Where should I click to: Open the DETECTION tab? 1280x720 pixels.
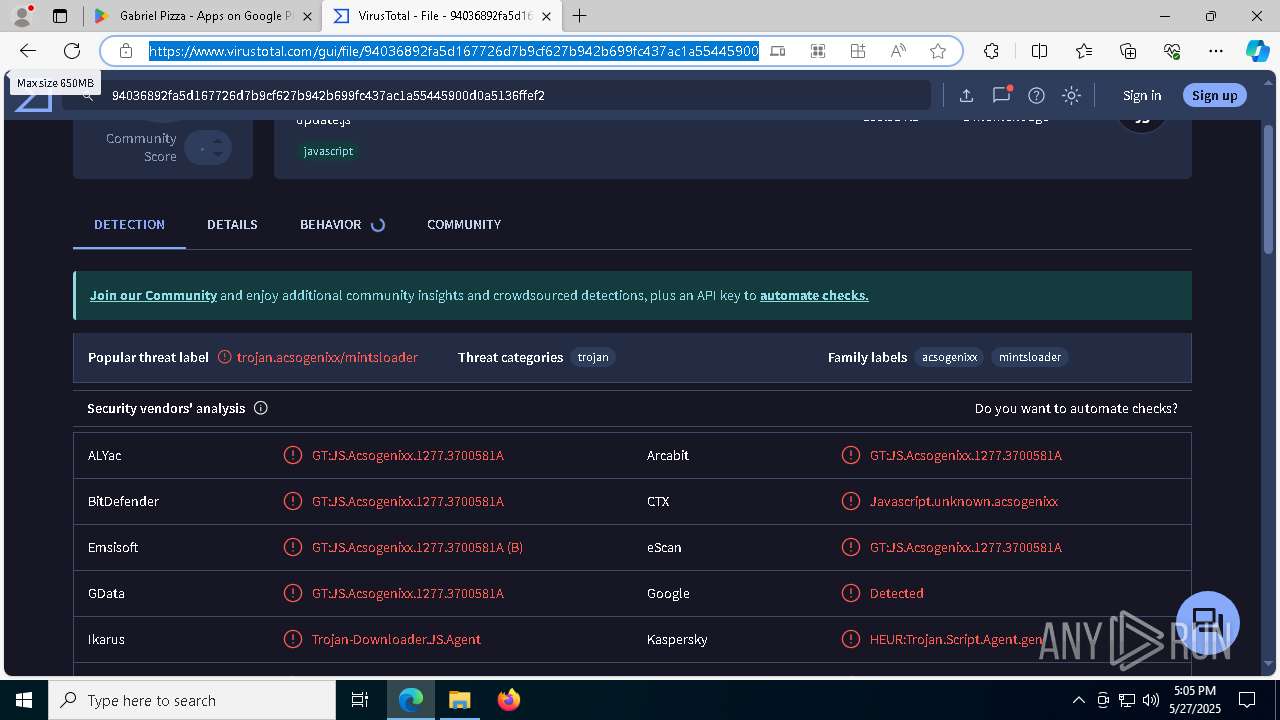129,224
